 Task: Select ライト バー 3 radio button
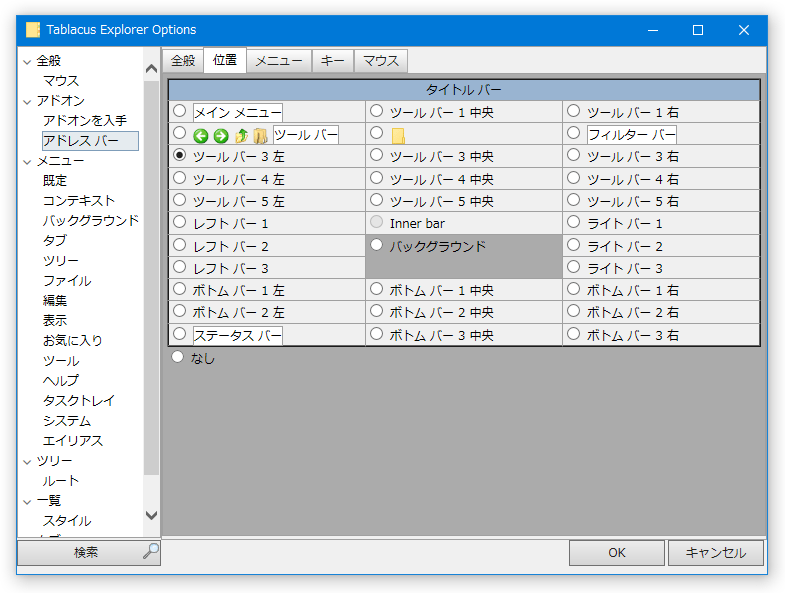coord(574,267)
